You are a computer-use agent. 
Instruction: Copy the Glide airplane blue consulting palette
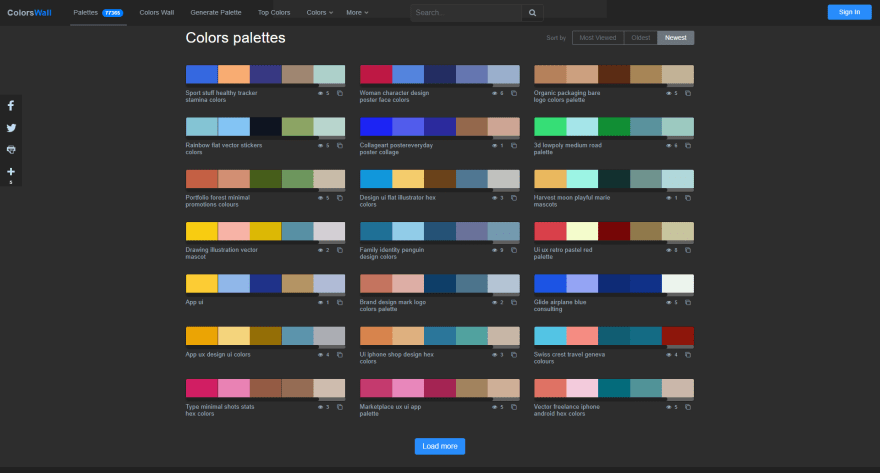click(x=688, y=302)
